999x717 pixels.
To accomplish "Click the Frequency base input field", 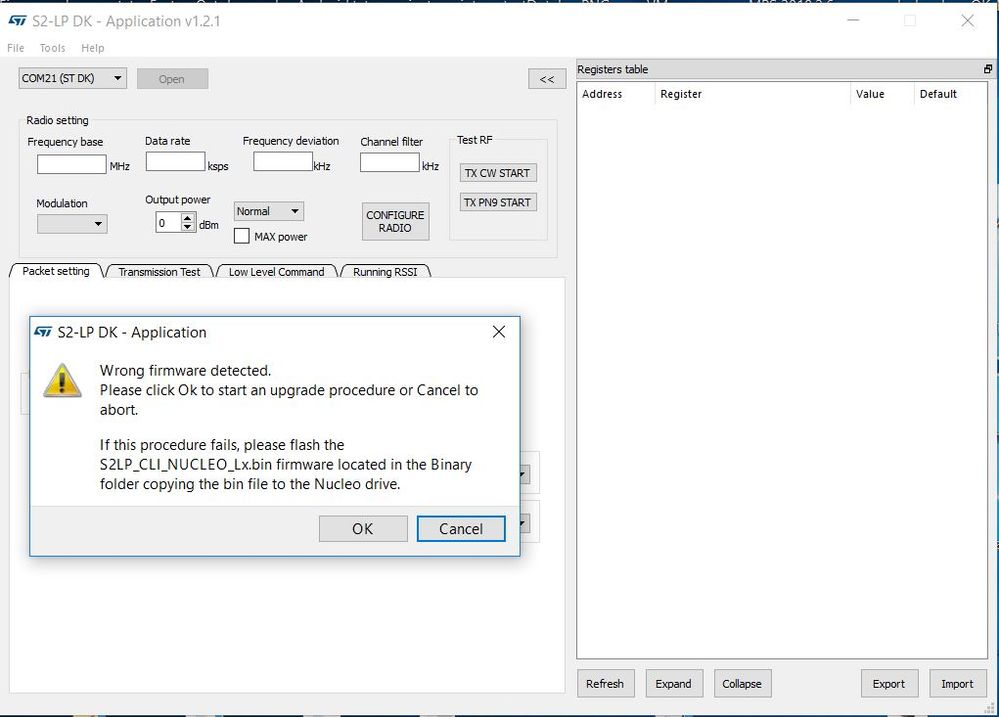I will tap(71, 164).
